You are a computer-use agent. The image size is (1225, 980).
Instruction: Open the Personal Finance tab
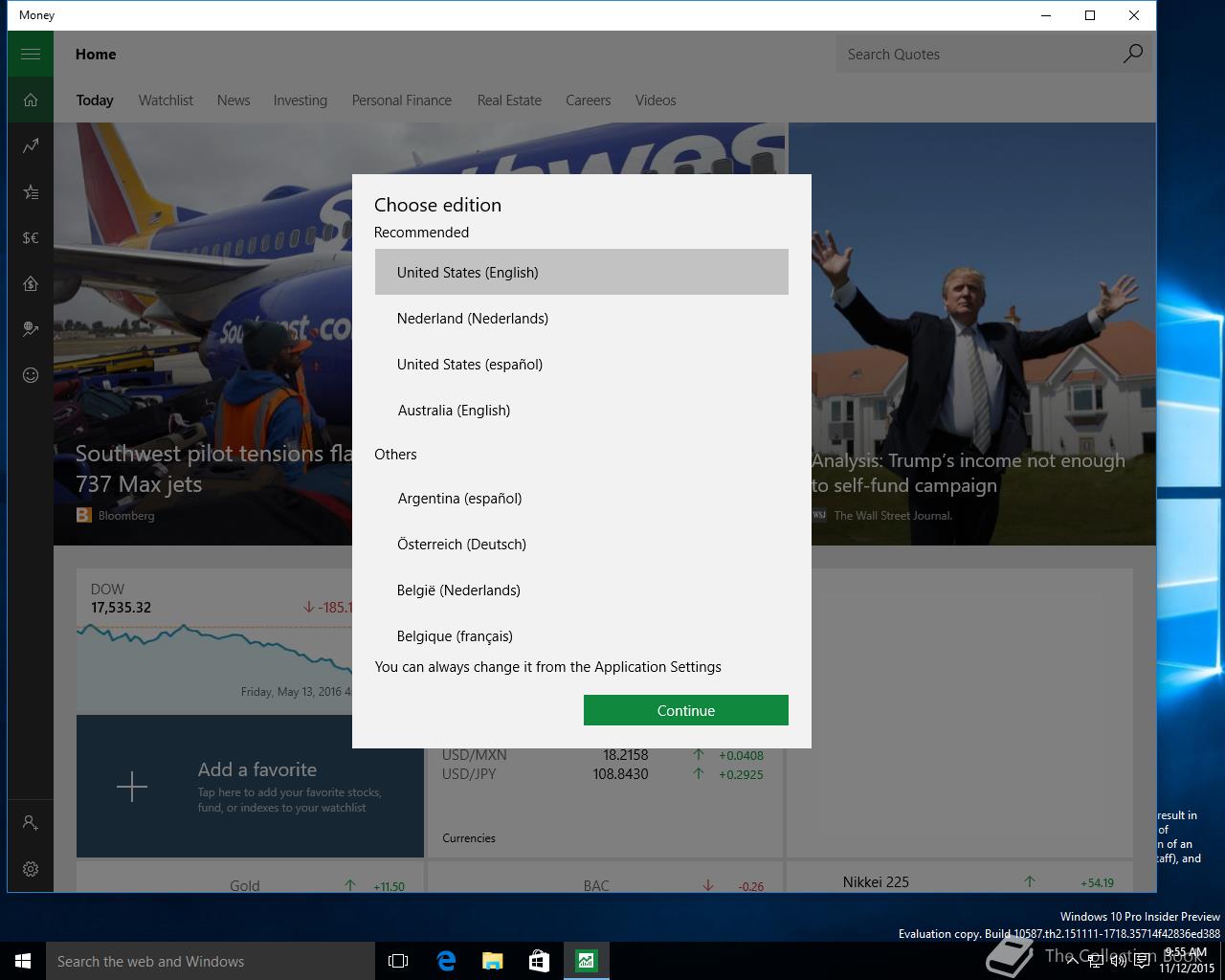tap(401, 100)
